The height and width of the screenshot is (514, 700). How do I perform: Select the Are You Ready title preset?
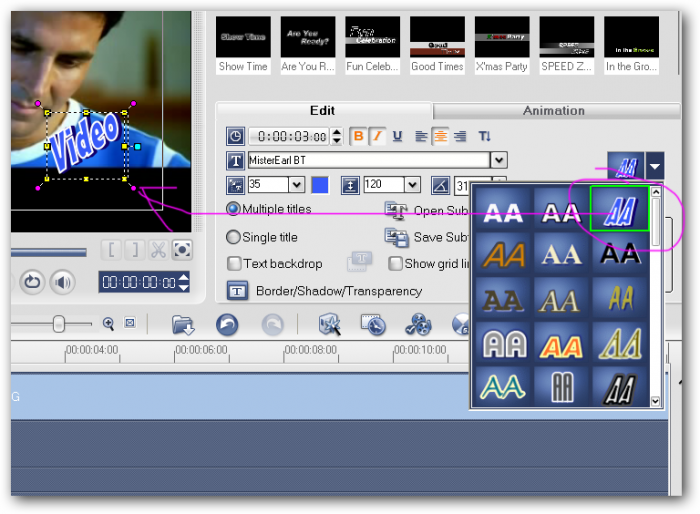[308, 45]
